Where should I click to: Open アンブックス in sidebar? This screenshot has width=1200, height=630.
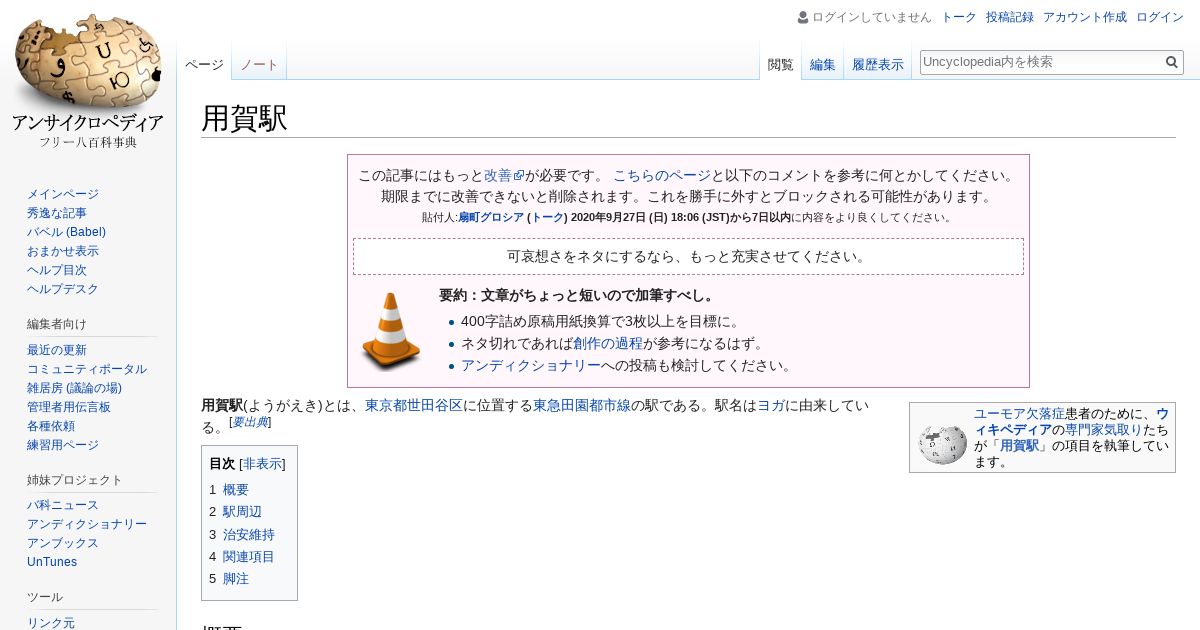point(63,543)
